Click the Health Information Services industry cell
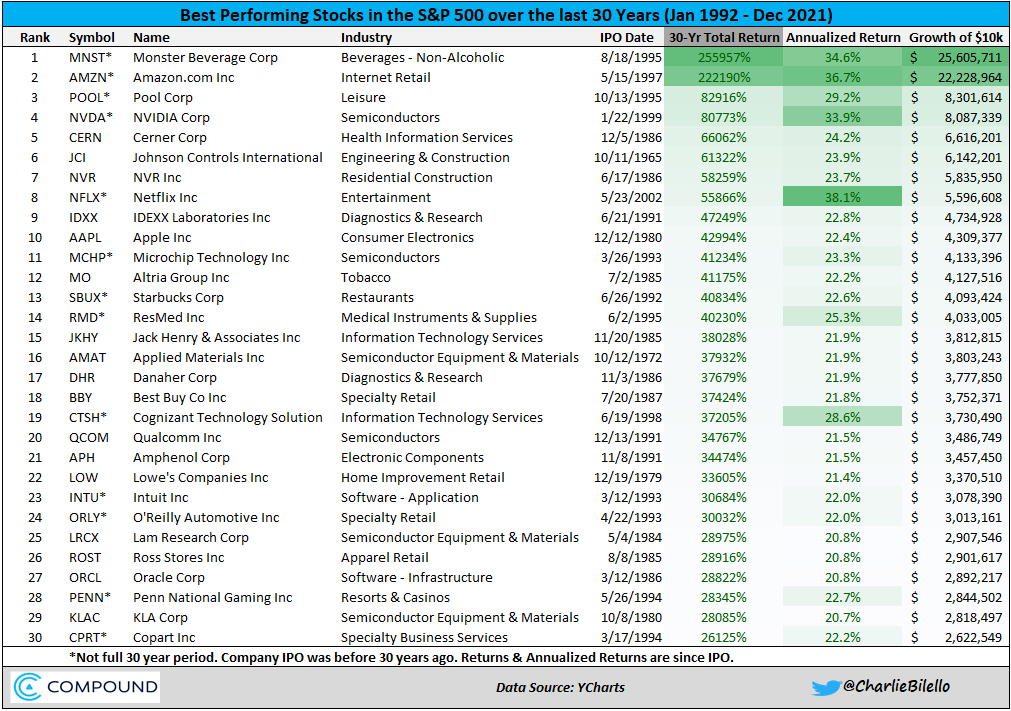 tap(427, 137)
